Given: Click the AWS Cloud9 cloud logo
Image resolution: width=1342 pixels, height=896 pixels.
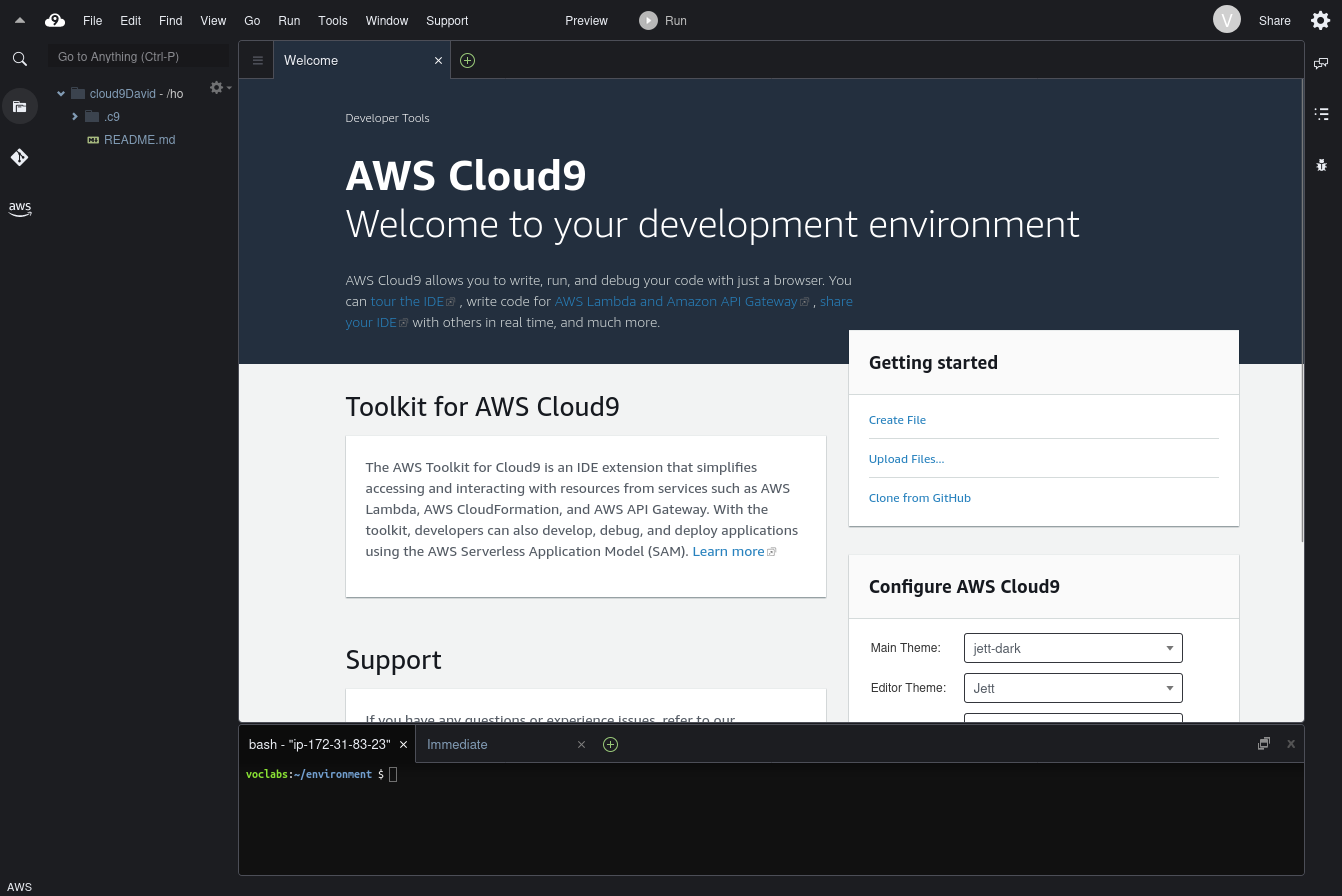Looking at the screenshot, I should [x=55, y=20].
